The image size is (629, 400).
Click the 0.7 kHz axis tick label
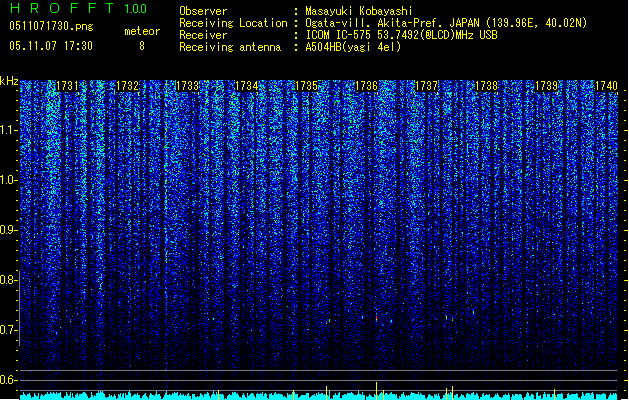8,330
